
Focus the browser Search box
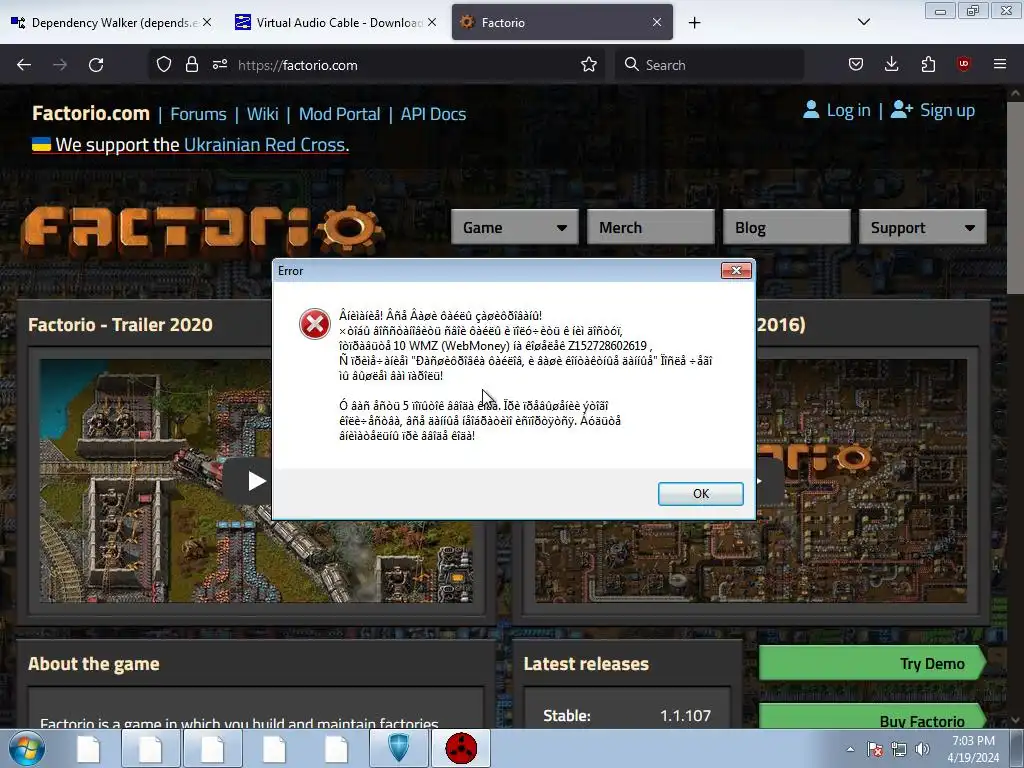[709, 65]
